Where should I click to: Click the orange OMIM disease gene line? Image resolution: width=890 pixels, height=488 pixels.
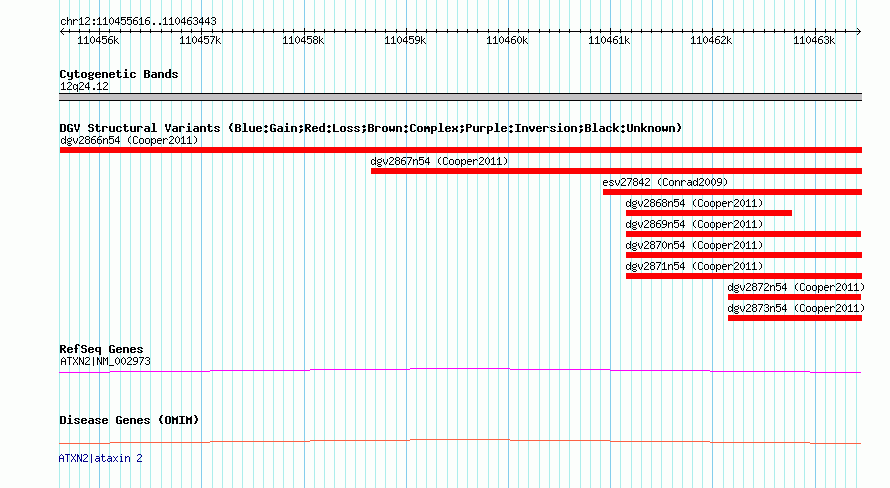460,441
